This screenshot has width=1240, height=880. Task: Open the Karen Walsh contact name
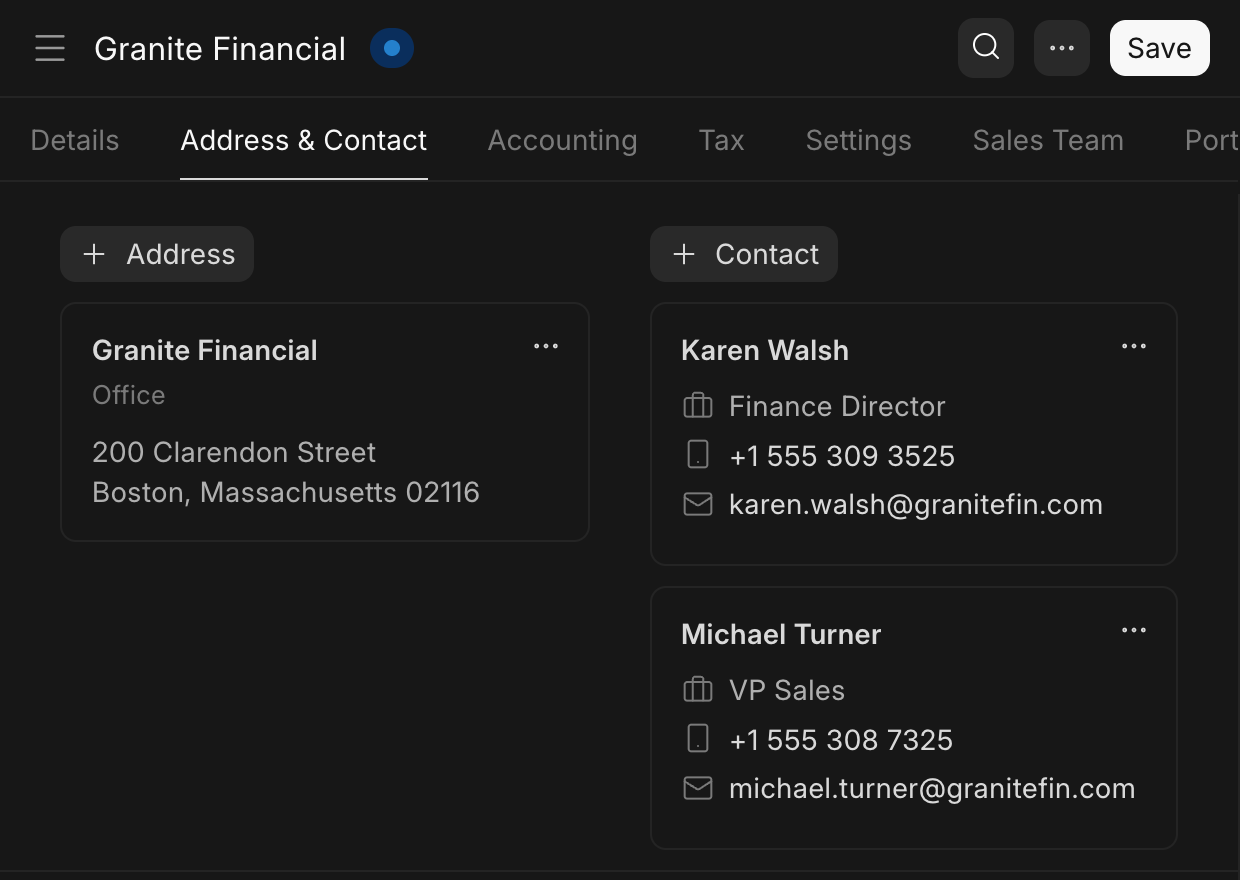pos(765,350)
